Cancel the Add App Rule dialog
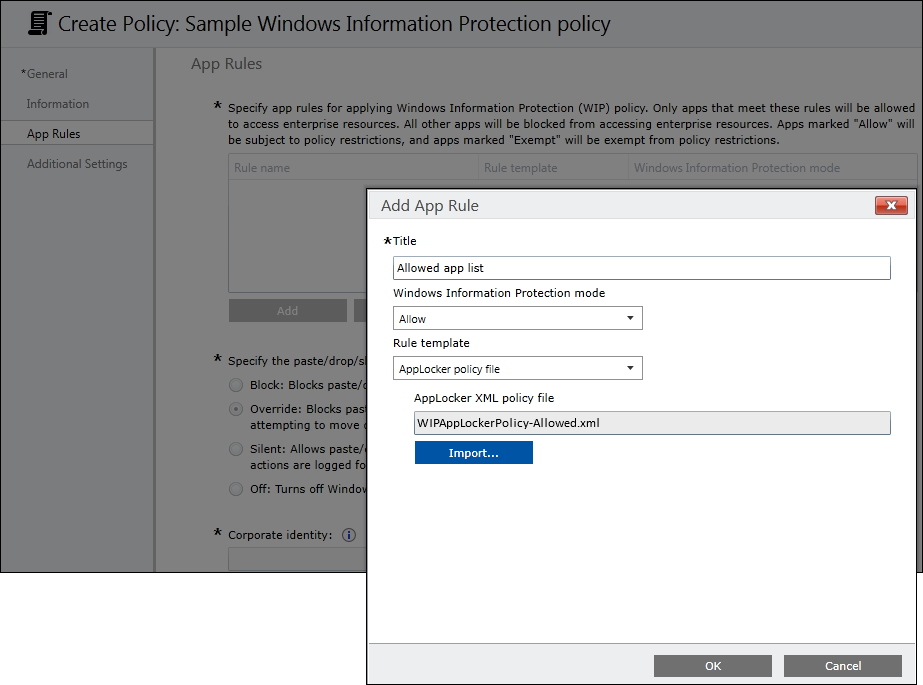 842,666
